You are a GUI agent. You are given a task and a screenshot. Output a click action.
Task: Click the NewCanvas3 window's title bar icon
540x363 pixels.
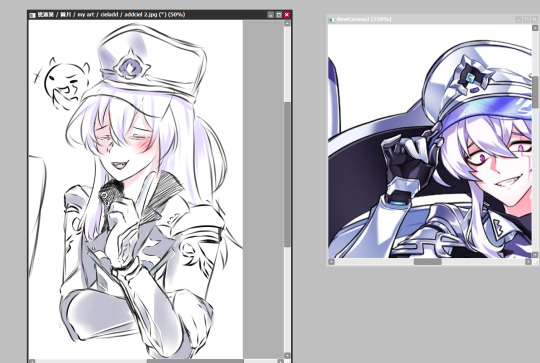coord(332,20)
